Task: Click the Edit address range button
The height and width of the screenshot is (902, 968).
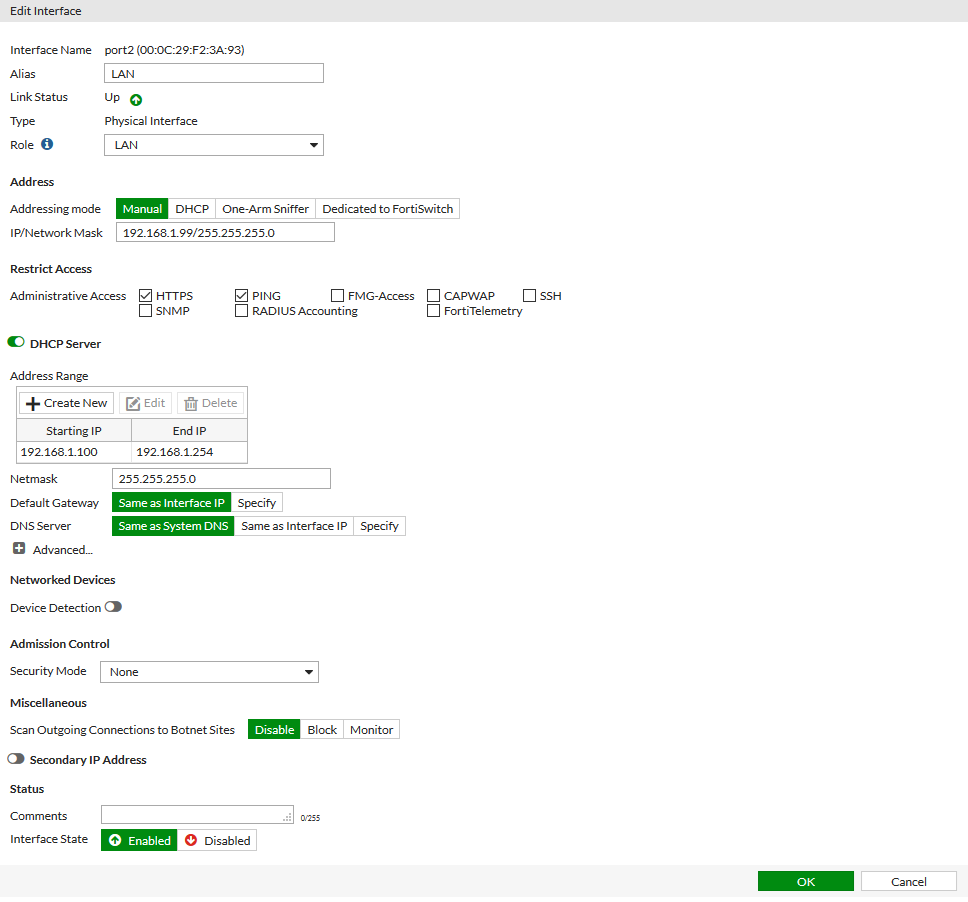Action: (x=146, y=403)
